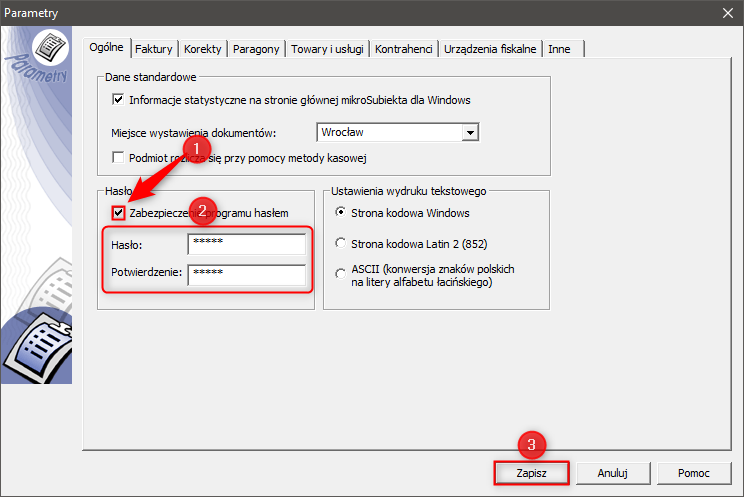
Task: Click the Anuluj button
Action: coord(613,473)
